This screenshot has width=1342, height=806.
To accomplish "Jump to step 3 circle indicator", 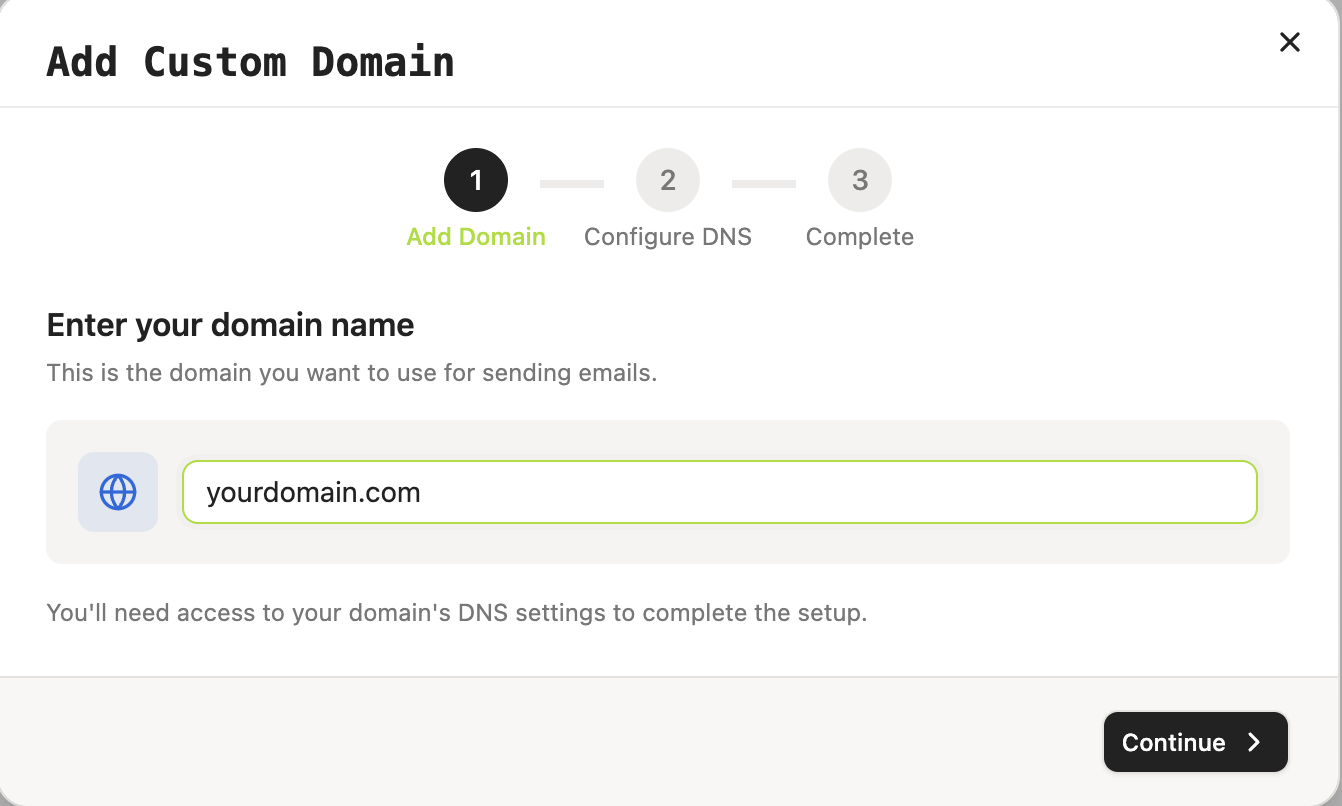I will [x=860, y=180].
